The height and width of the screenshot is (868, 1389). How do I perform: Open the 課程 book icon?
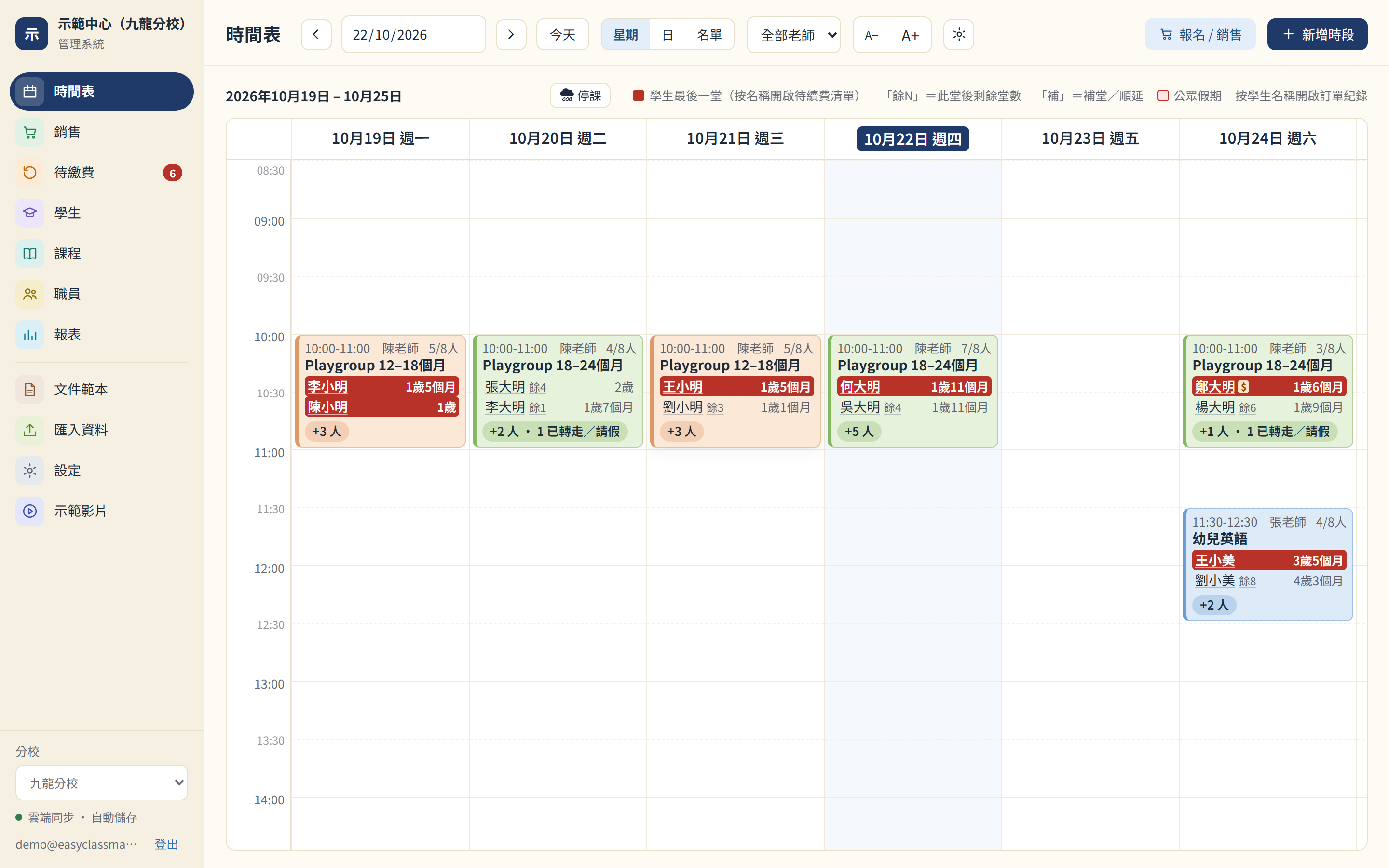30,253
